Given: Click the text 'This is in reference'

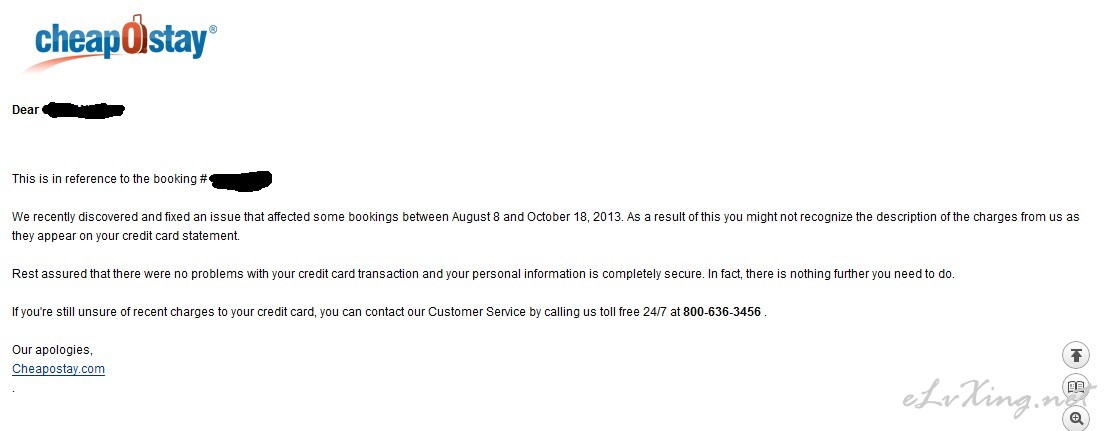Looking at the screenshot, I should 64,179.
